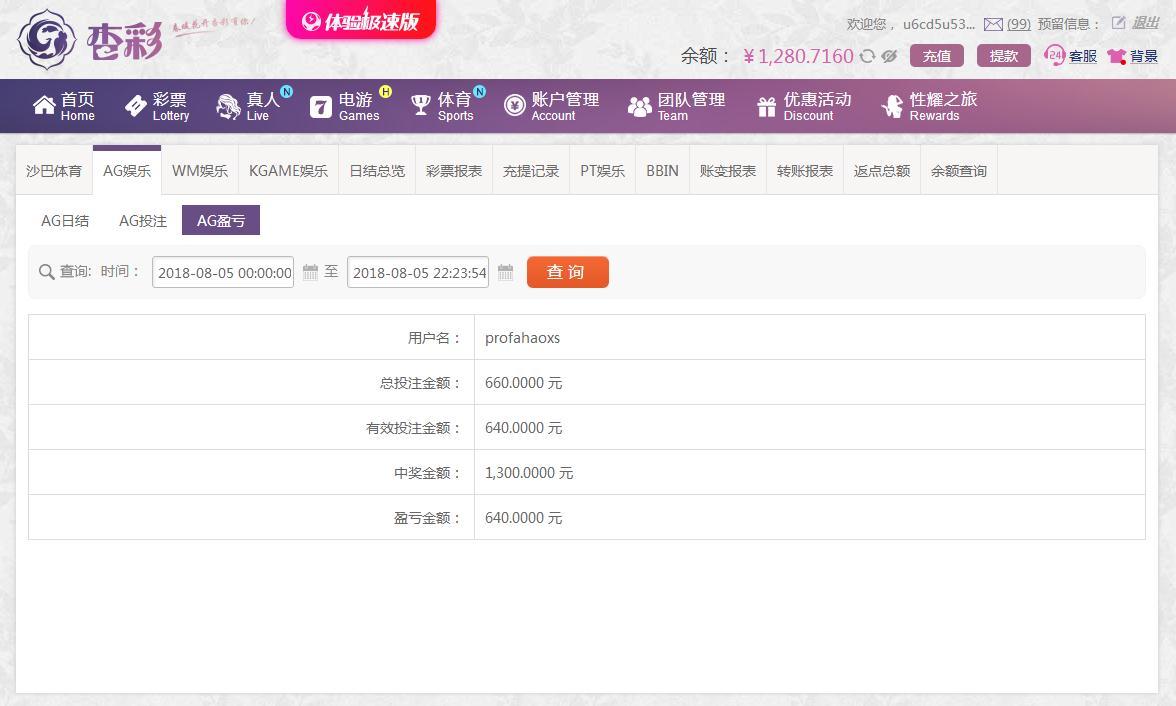Select the AG日结 sub-tab

point(65,221)
